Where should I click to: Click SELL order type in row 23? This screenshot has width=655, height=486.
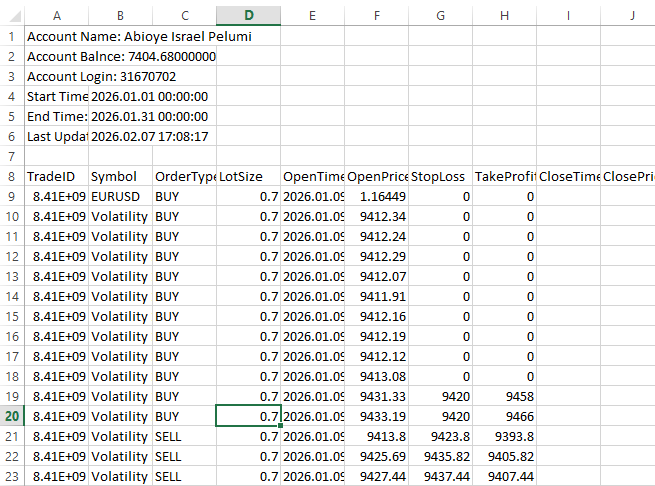185,476
